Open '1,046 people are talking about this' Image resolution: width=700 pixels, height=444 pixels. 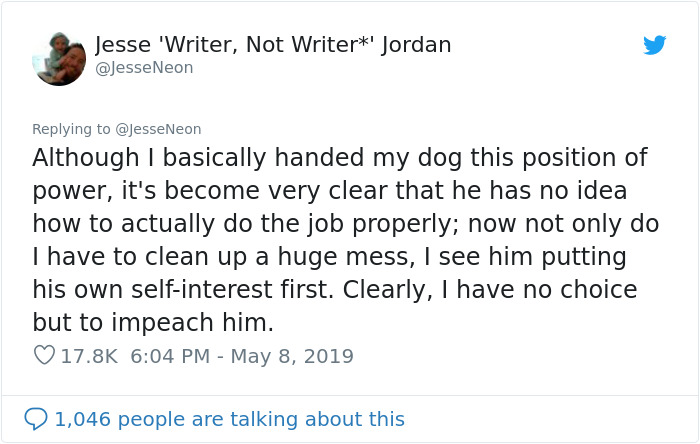pos(230,419)
